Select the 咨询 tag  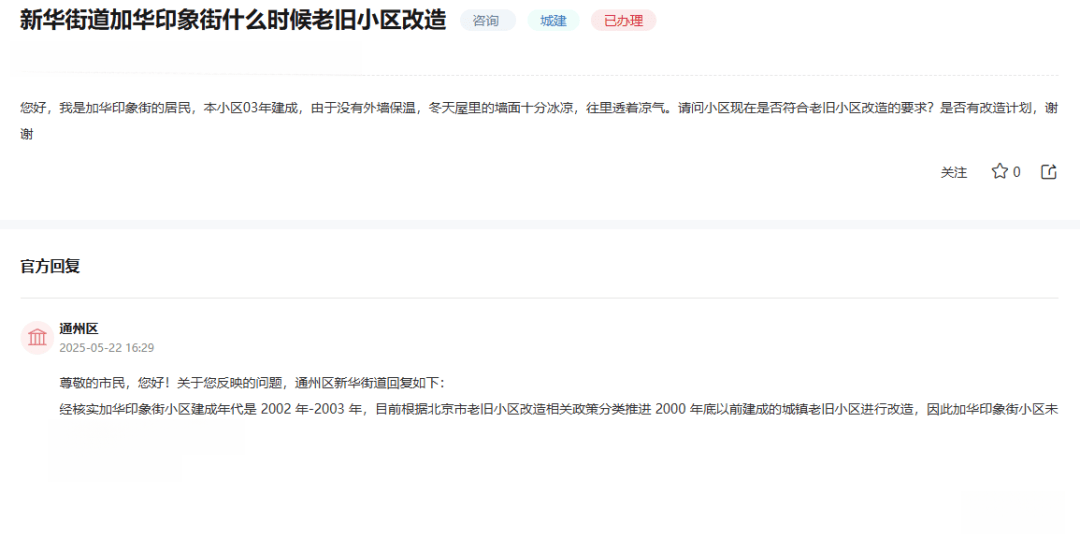[x=488, y=21]
